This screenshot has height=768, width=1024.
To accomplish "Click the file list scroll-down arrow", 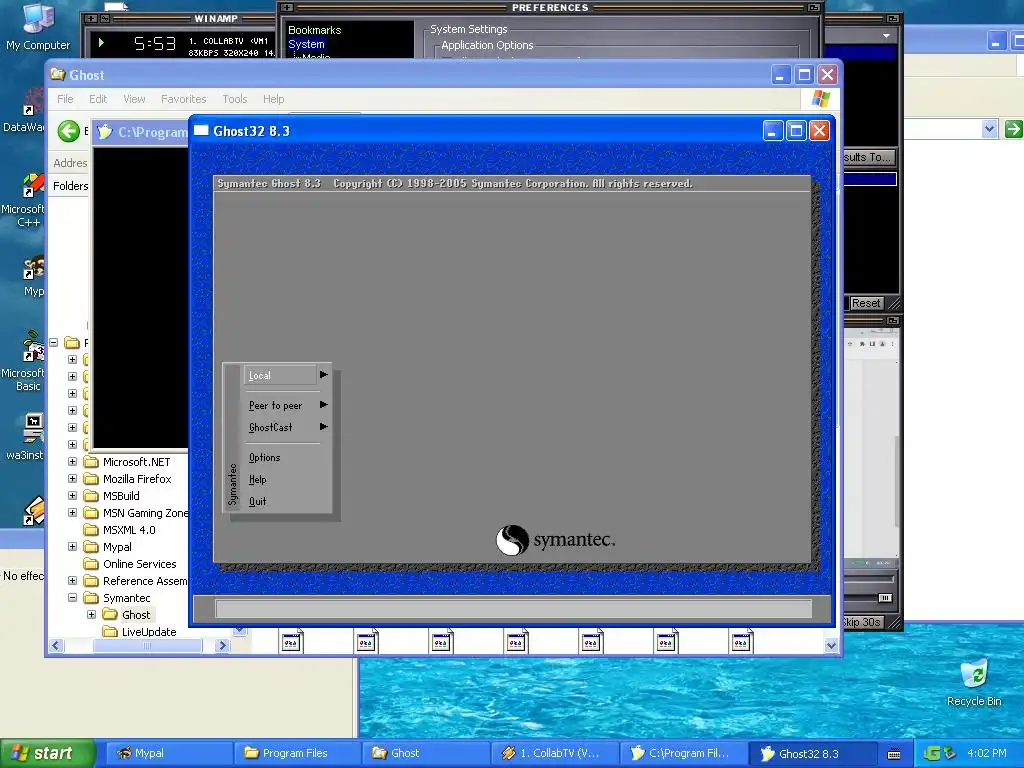I will (831, 645).
